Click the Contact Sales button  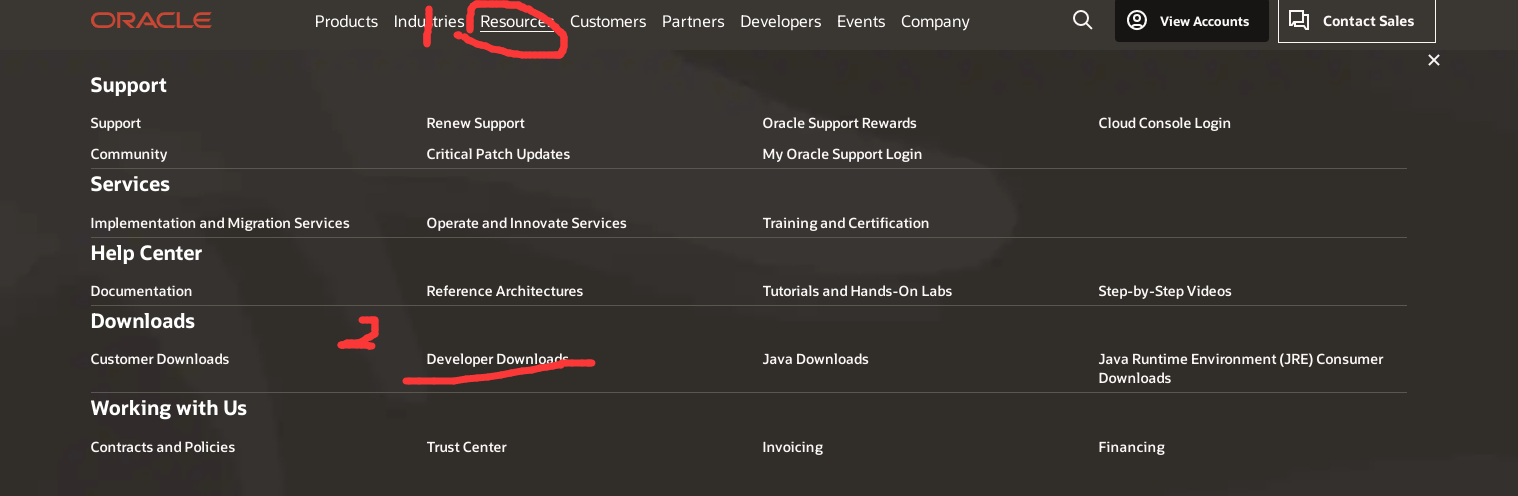(1357, 21)
